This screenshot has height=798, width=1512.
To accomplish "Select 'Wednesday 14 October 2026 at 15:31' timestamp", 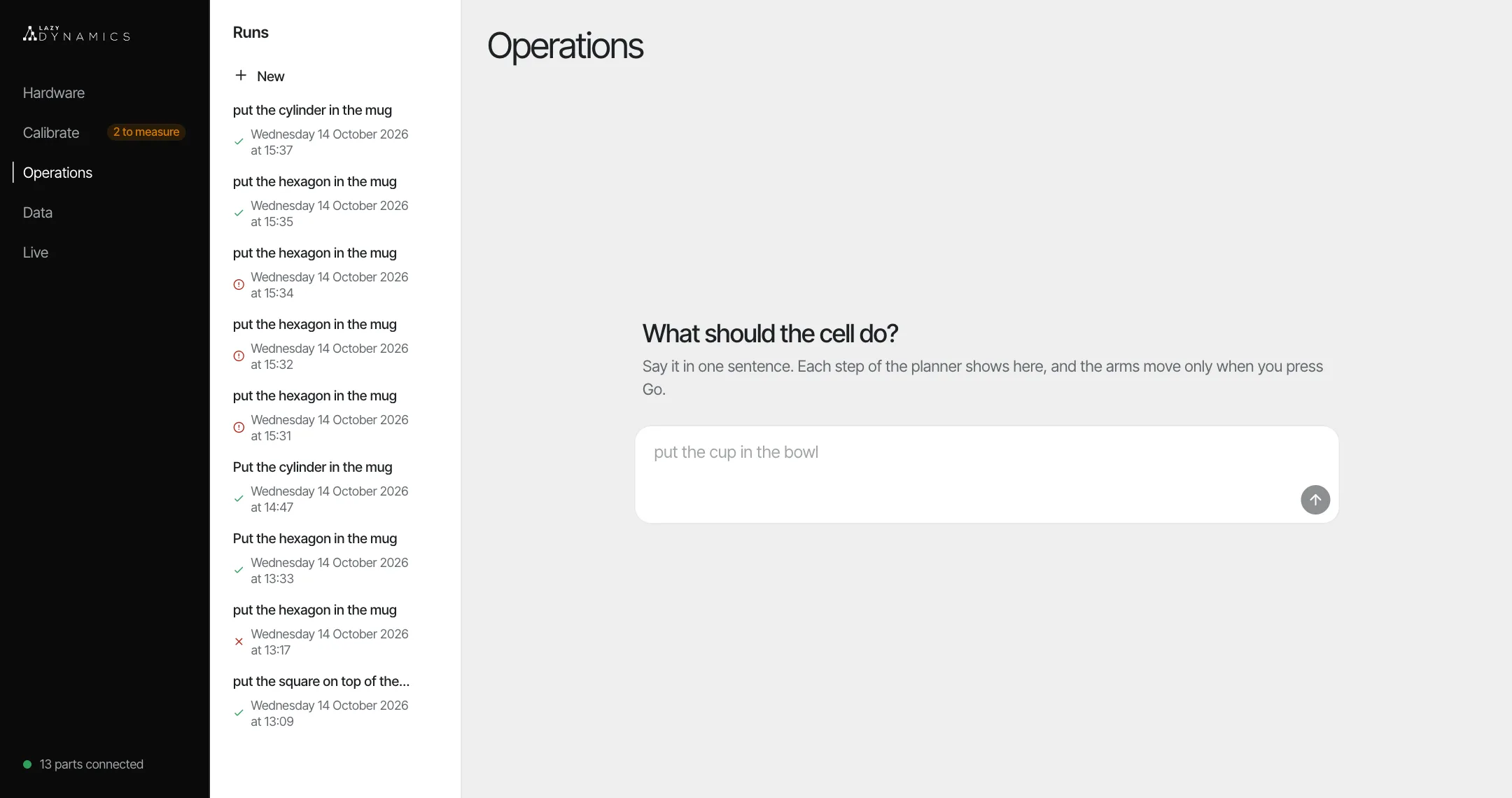I will click(330, 428).
